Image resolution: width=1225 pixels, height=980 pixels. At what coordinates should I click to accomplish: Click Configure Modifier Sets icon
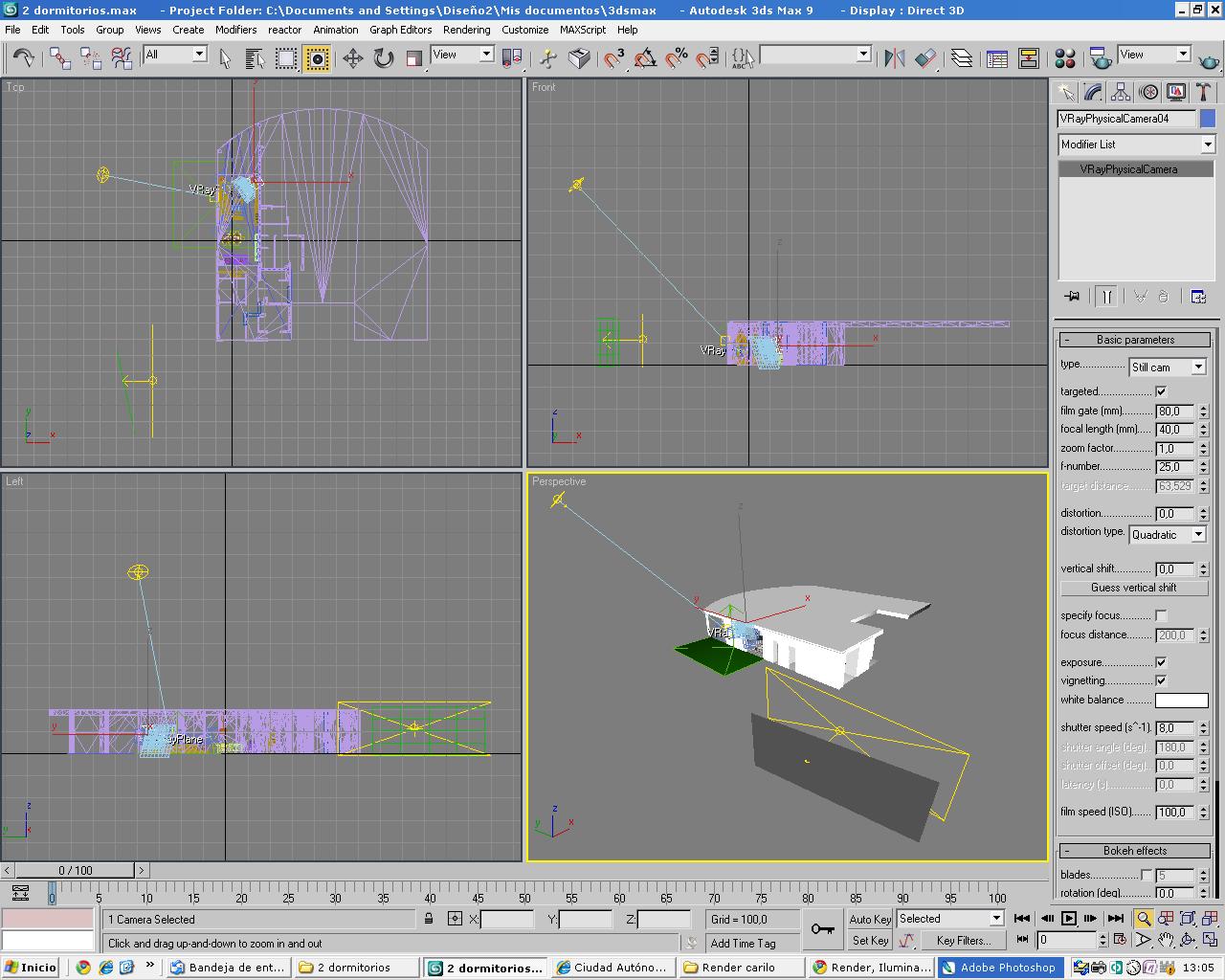[1198, 297]
